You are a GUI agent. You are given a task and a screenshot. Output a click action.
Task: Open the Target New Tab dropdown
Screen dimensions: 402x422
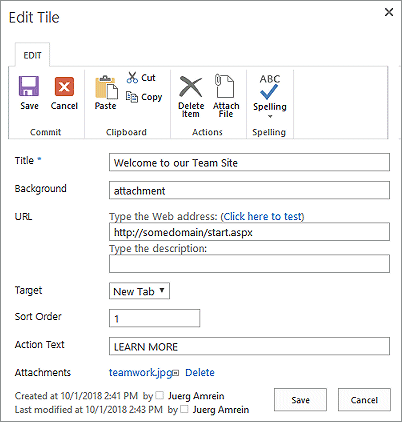[139, 291]
